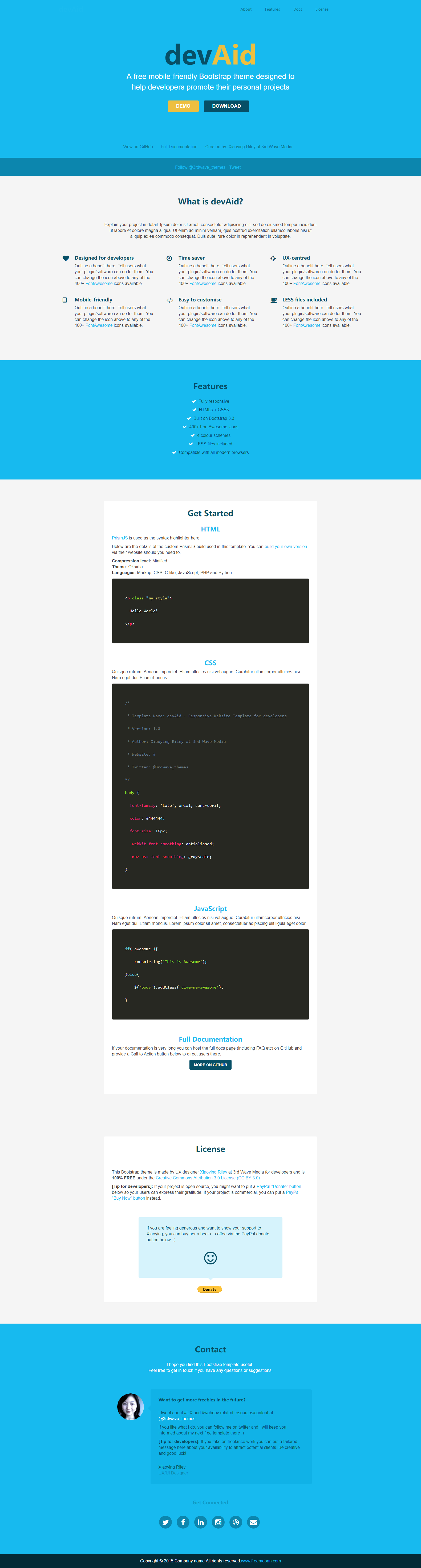
Task: Click the "Get Connected" heading
Action: click(x=210, y=1502)
